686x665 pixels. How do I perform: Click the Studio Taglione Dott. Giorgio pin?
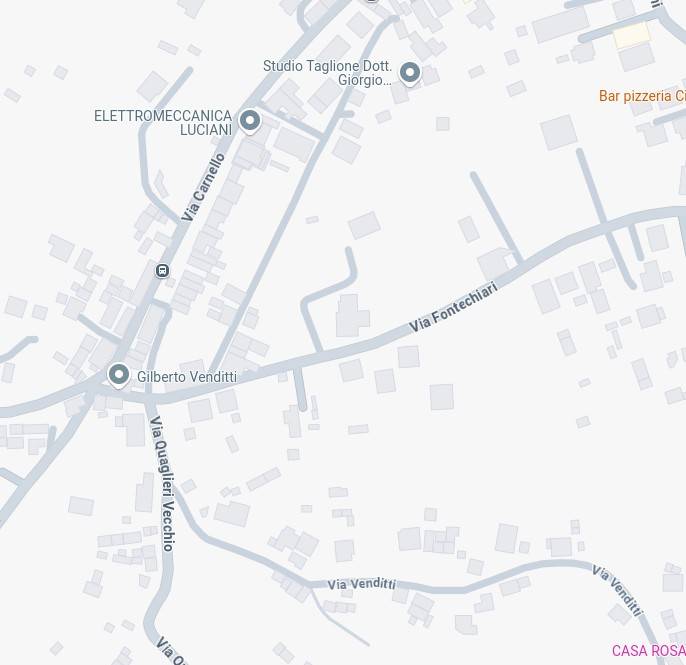410,74
